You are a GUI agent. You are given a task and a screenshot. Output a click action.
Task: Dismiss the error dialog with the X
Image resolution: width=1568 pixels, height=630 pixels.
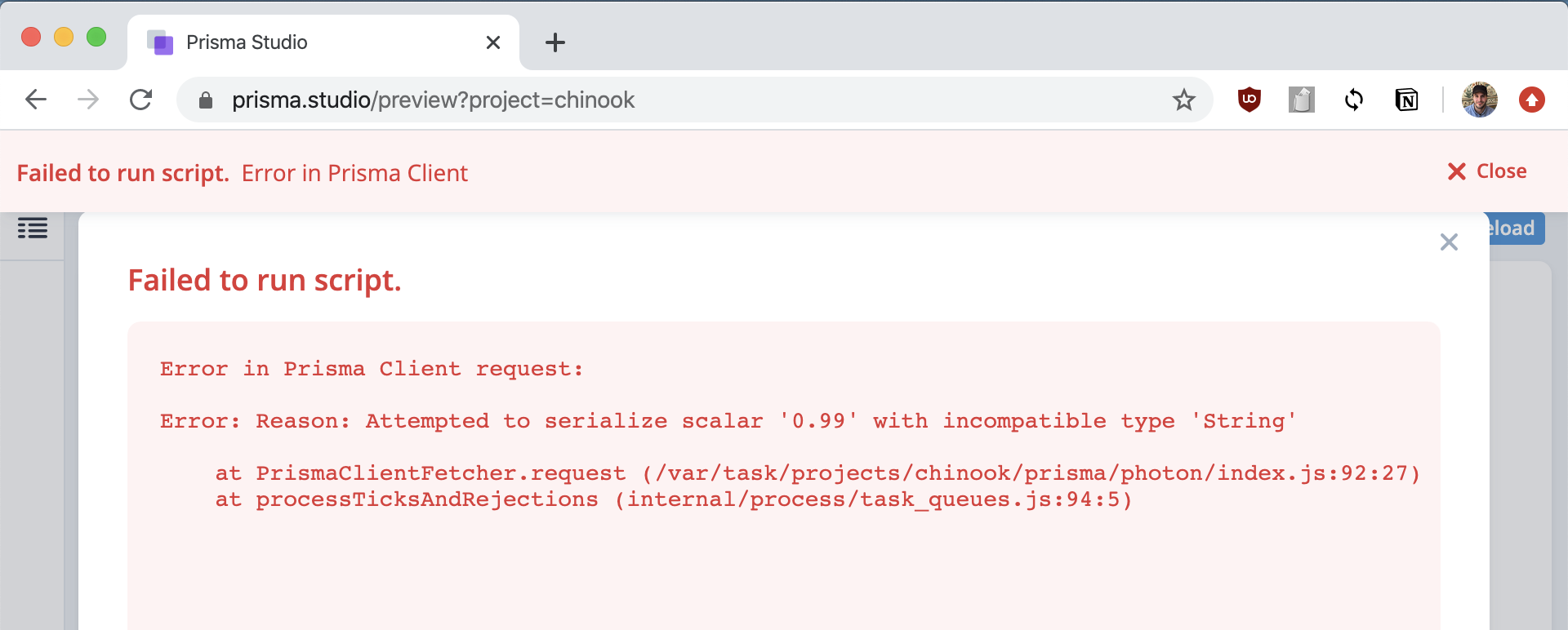tap(1450, 242)
